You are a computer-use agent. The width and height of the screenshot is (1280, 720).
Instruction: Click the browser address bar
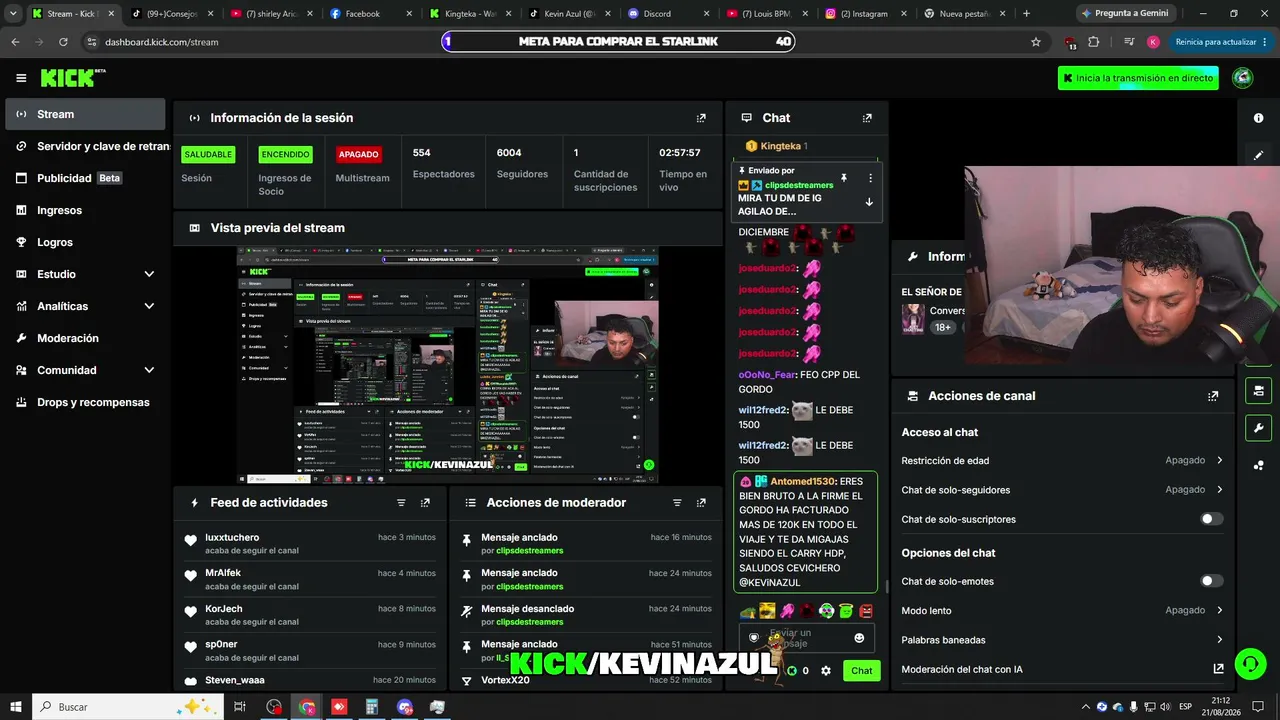pyautogui.click(x=560, y=42)
